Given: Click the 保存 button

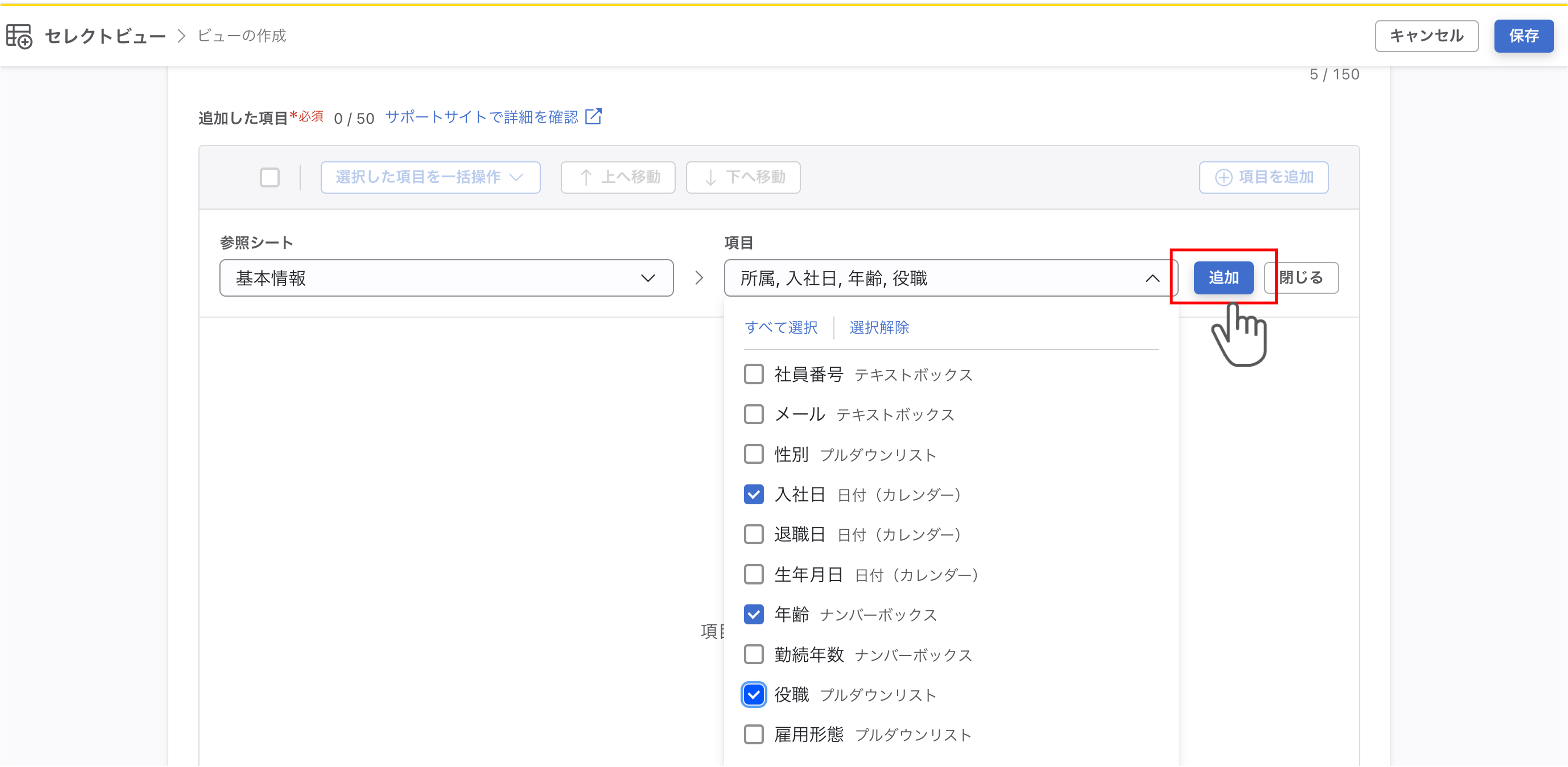Looking at the screenshot, I should pos(1524,36).
